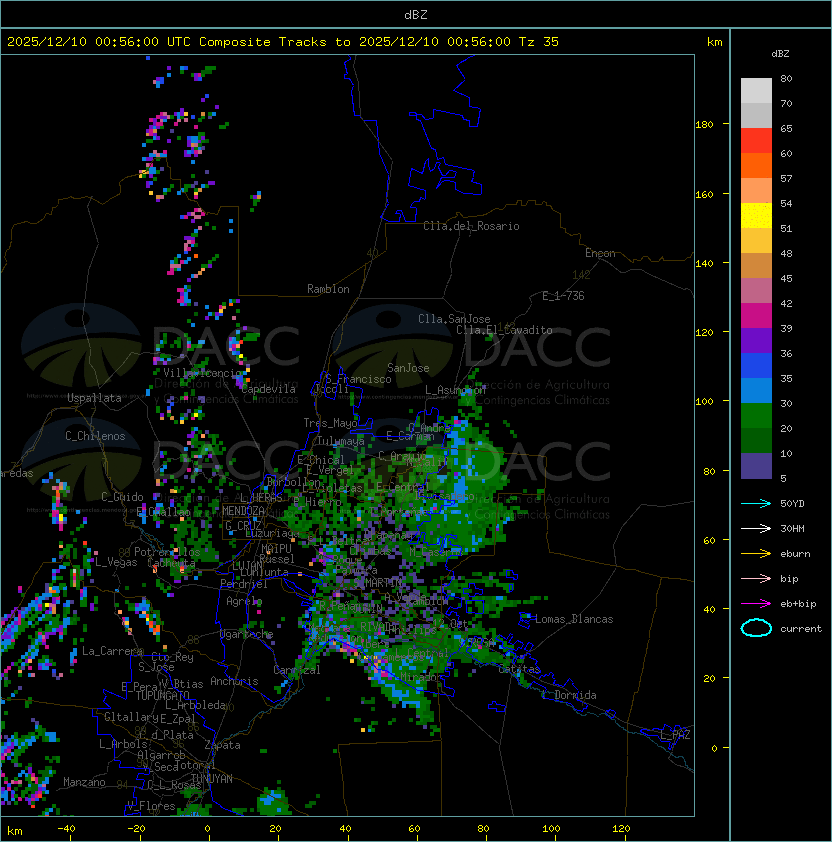Click the cyan 50YD arrow in legend
The width and height of the screenshot is (832, 842).
click(756, 504)
